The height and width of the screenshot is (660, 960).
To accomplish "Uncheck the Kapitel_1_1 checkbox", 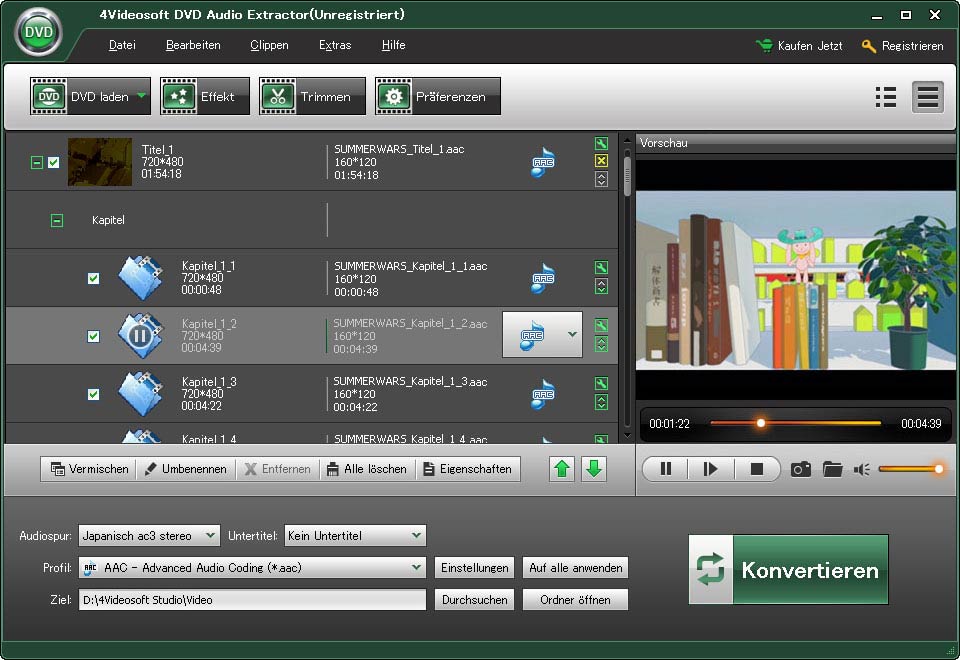I will coord(94,278).
